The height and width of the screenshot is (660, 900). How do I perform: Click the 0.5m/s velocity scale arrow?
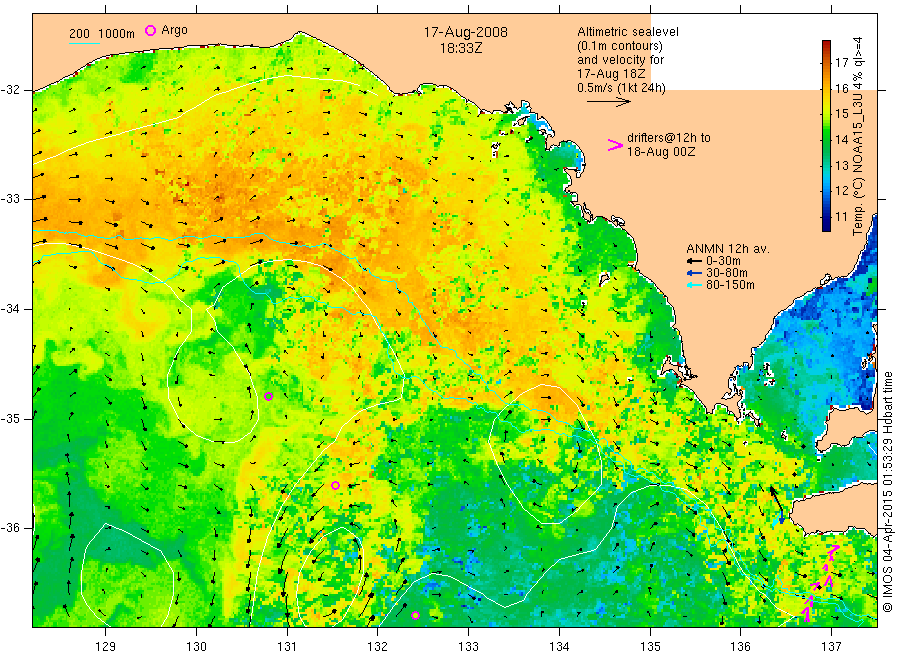(x=608, y=102)
